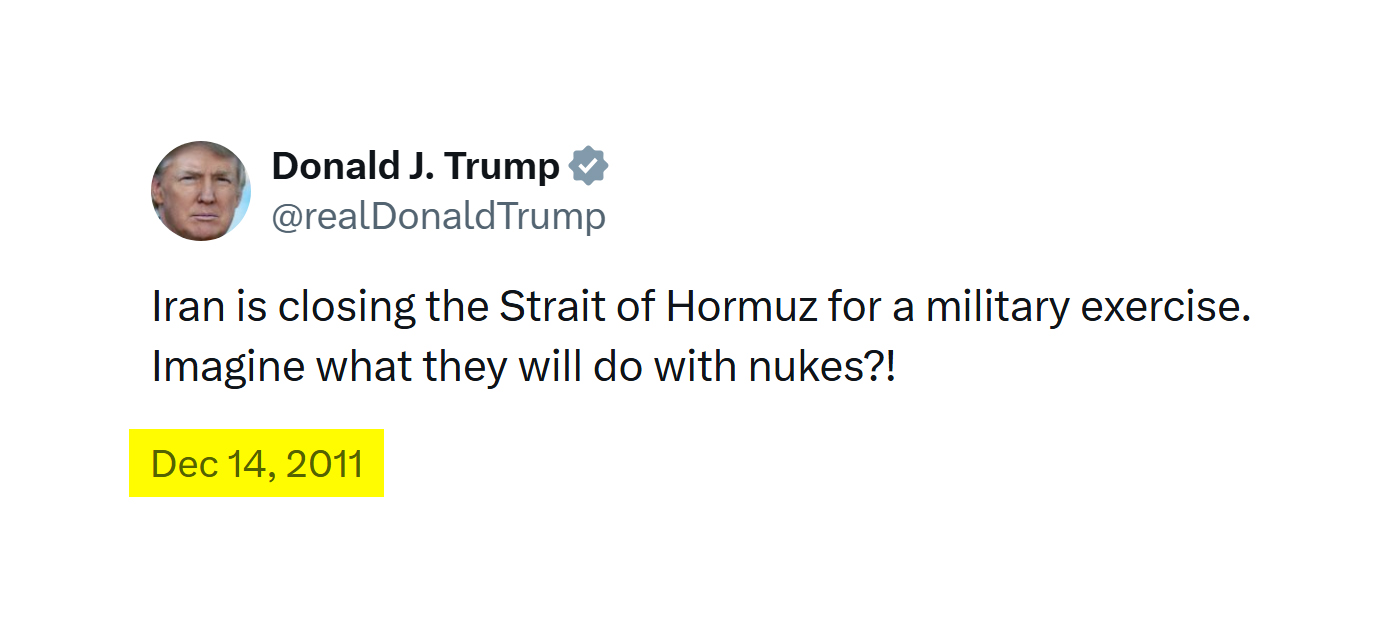Click the blue verified checkmark badge
Viewport: 1390px width, 624px height.
pyautogui.click(x=588, y=166)
